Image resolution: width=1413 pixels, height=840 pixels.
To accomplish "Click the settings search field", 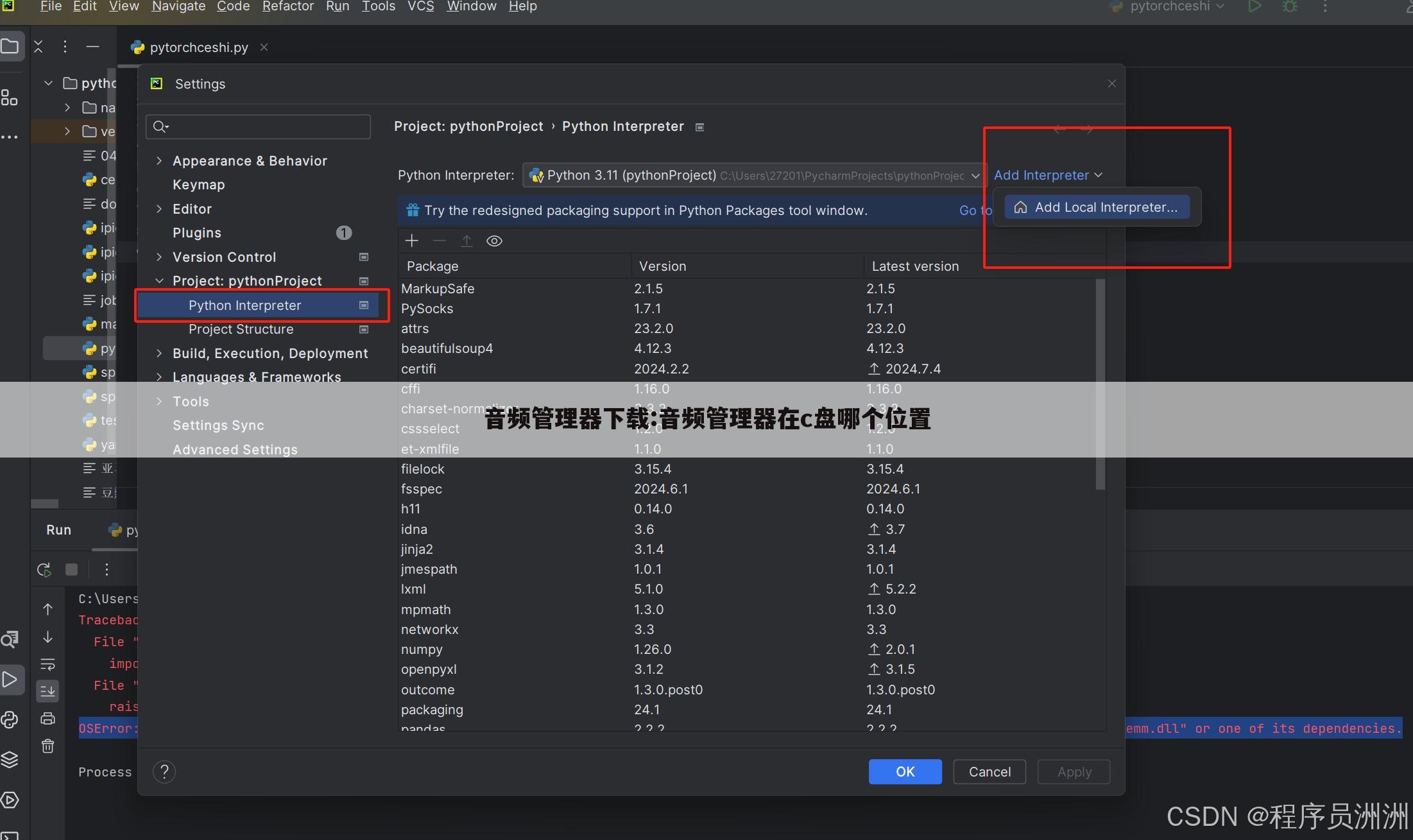I will tap(258, 127).
